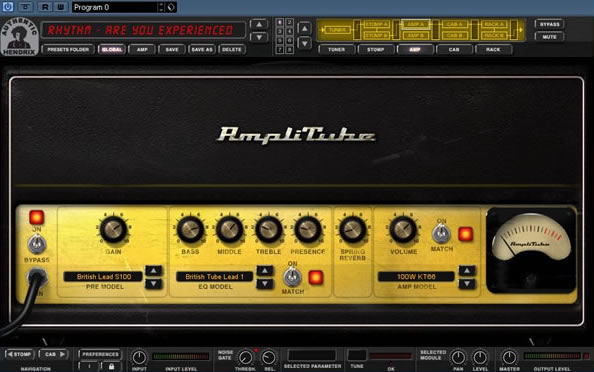Image resolution: width=594 pixels, height=372 pixels.
Task: Click the Save button
Action: [x=172, y=50]
